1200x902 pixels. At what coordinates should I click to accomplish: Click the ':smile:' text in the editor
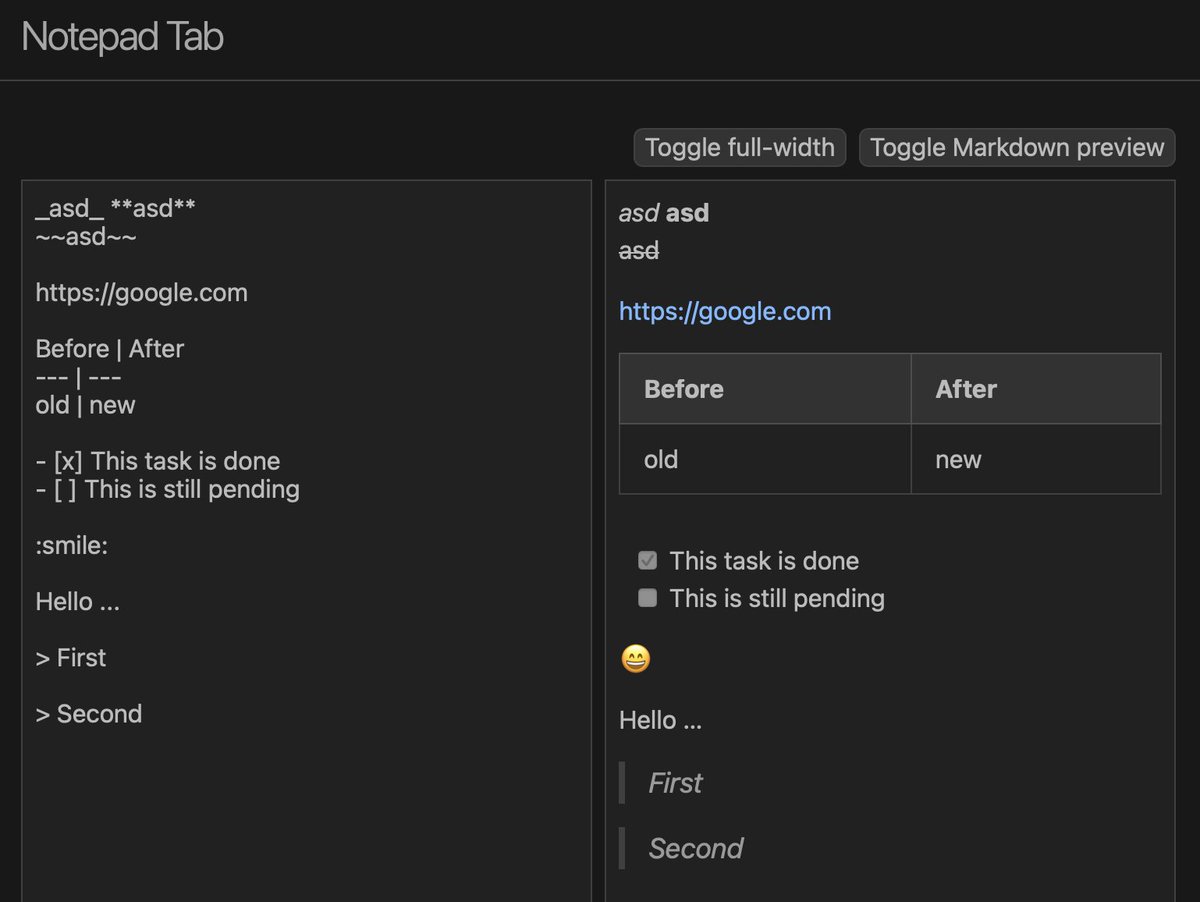coord(71,546)
